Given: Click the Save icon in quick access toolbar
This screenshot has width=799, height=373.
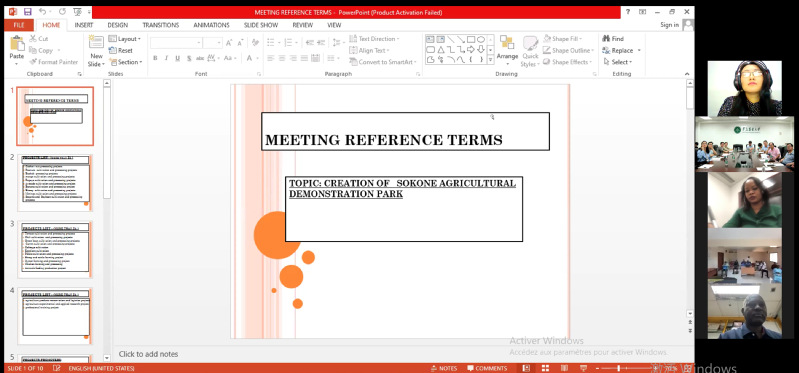Looking at the screenshot, I should (28, 12).
